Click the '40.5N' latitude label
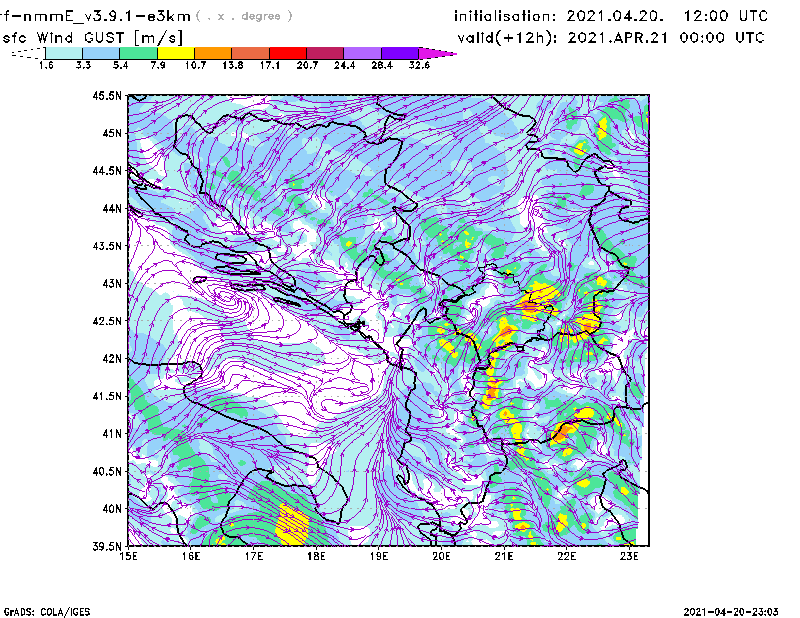 point(107,472)
